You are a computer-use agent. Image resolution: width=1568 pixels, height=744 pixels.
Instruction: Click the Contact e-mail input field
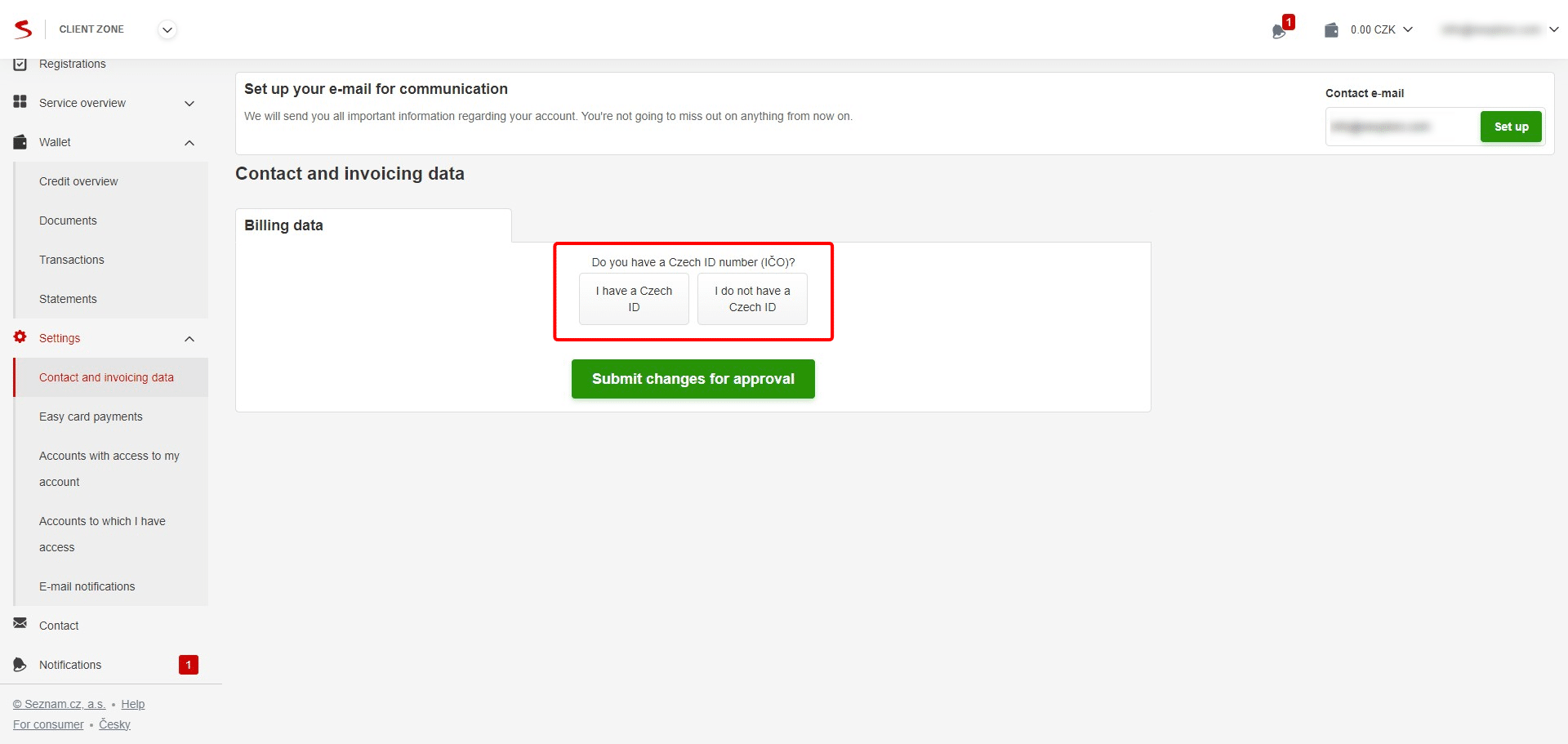pyautogui.click(x=1401, y=127)
